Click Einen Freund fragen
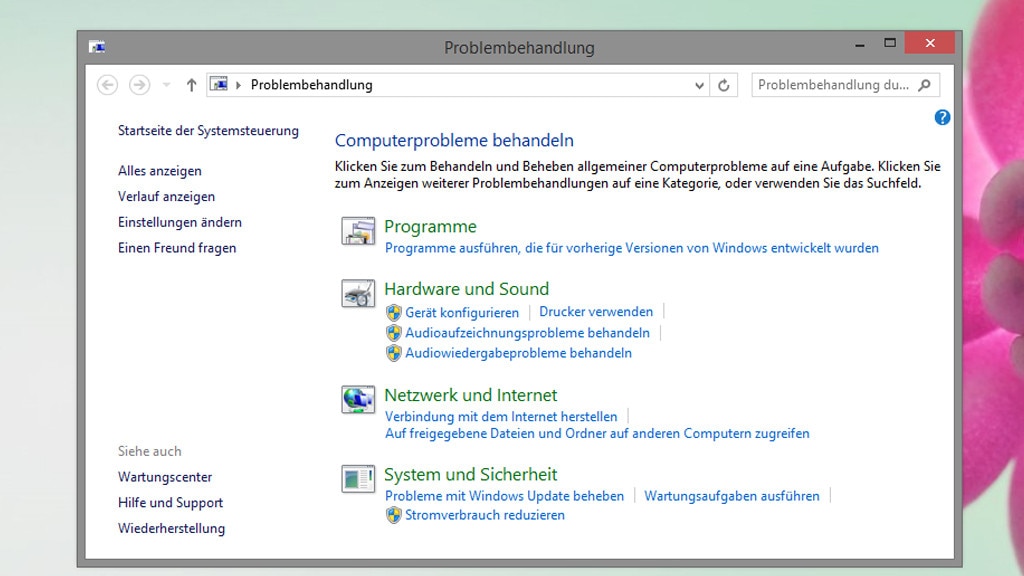 click(177, 248)
